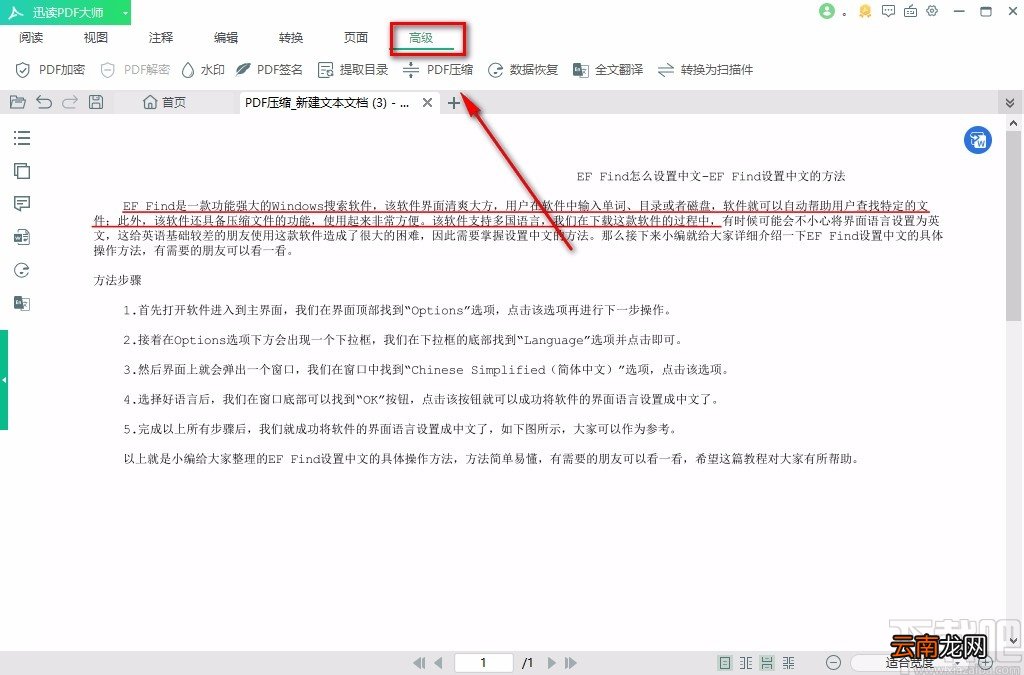Click the PDF解密 decrypt tool
This screenshot has height=675, width=1024.
click(135, 69)
